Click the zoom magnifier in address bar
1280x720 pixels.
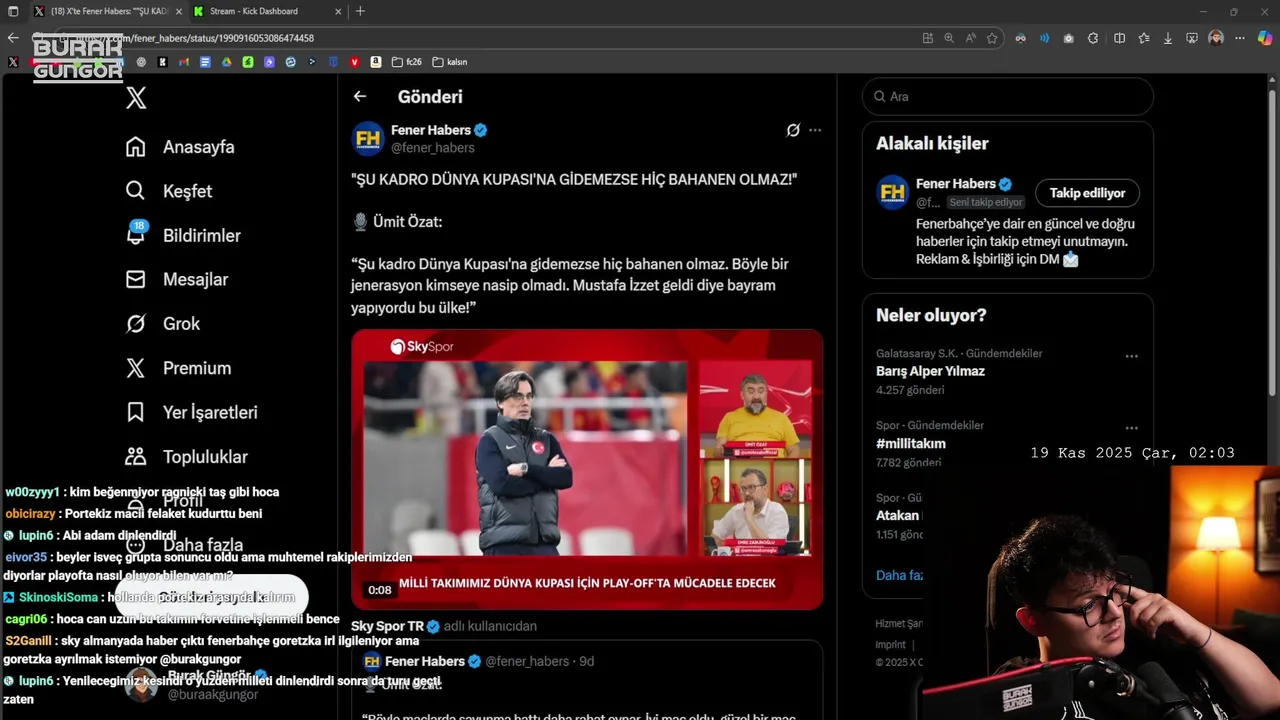(x=950, y=38)
